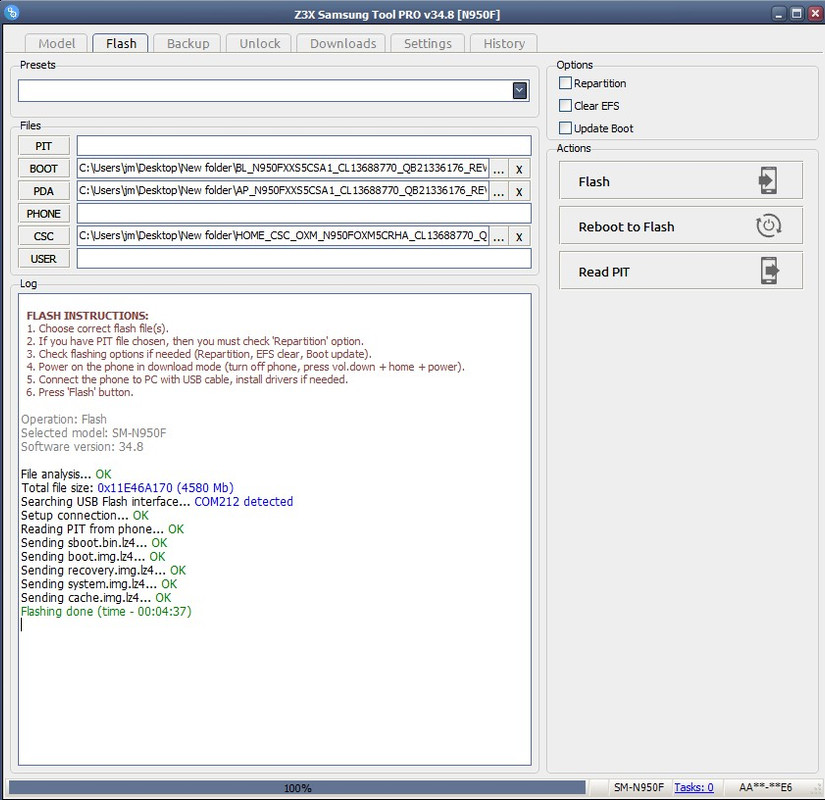Click 'Reading PIT from phone... OK' log line
Screen dimensions: 825x800
tap(103, 528)
